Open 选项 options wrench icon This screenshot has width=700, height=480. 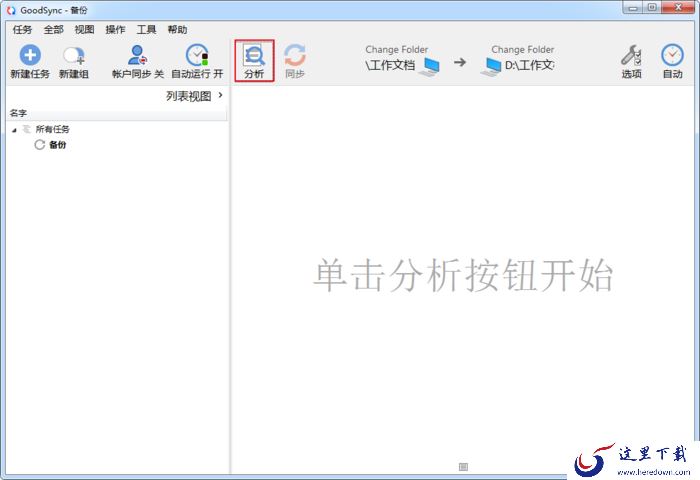coord(631,55)
